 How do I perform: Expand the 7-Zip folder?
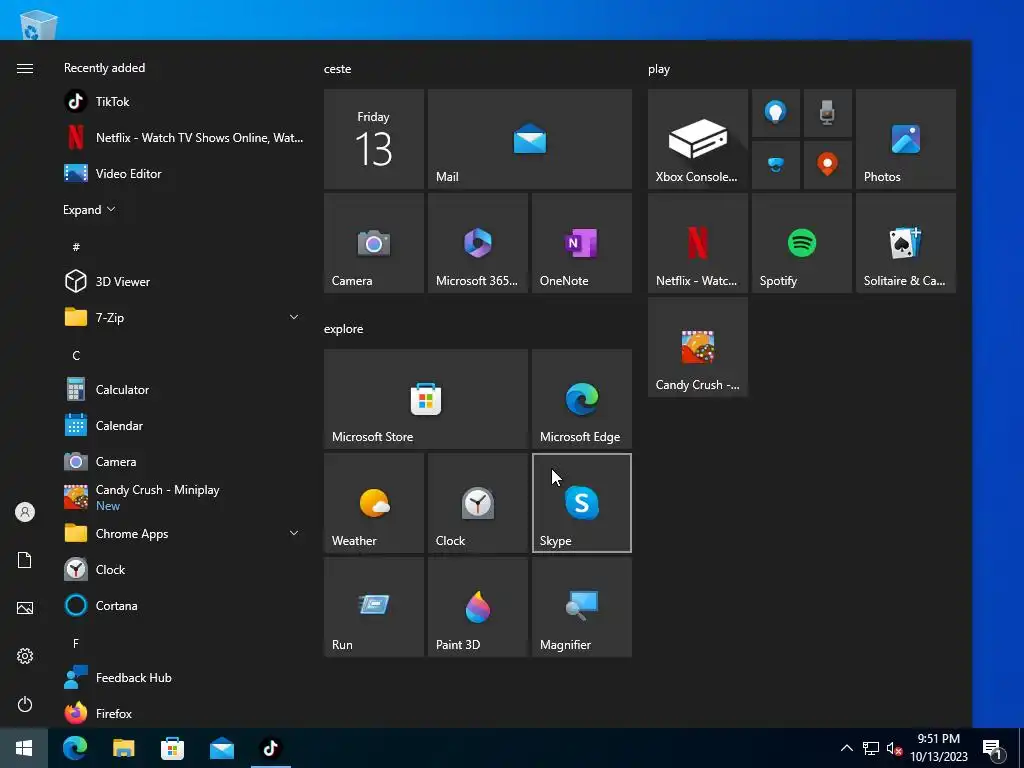[183, 317]
